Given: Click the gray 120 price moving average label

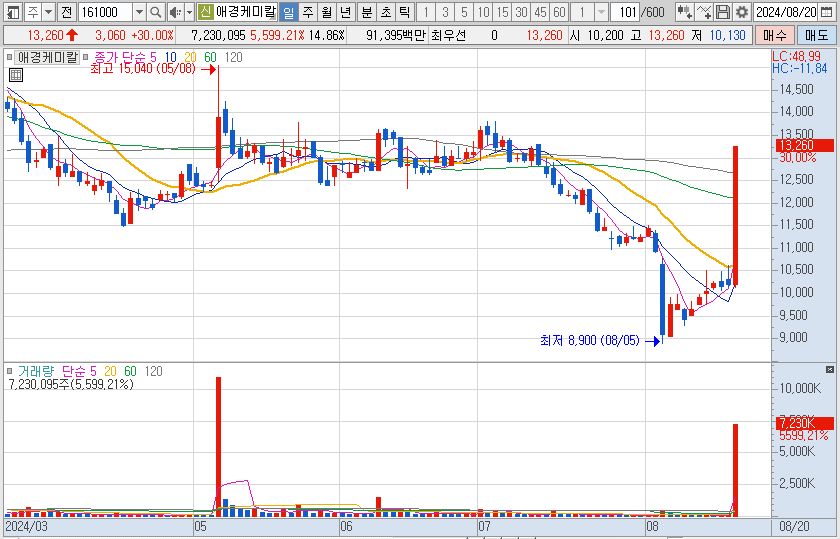Looking at the screenshot, I should point(233,57).
